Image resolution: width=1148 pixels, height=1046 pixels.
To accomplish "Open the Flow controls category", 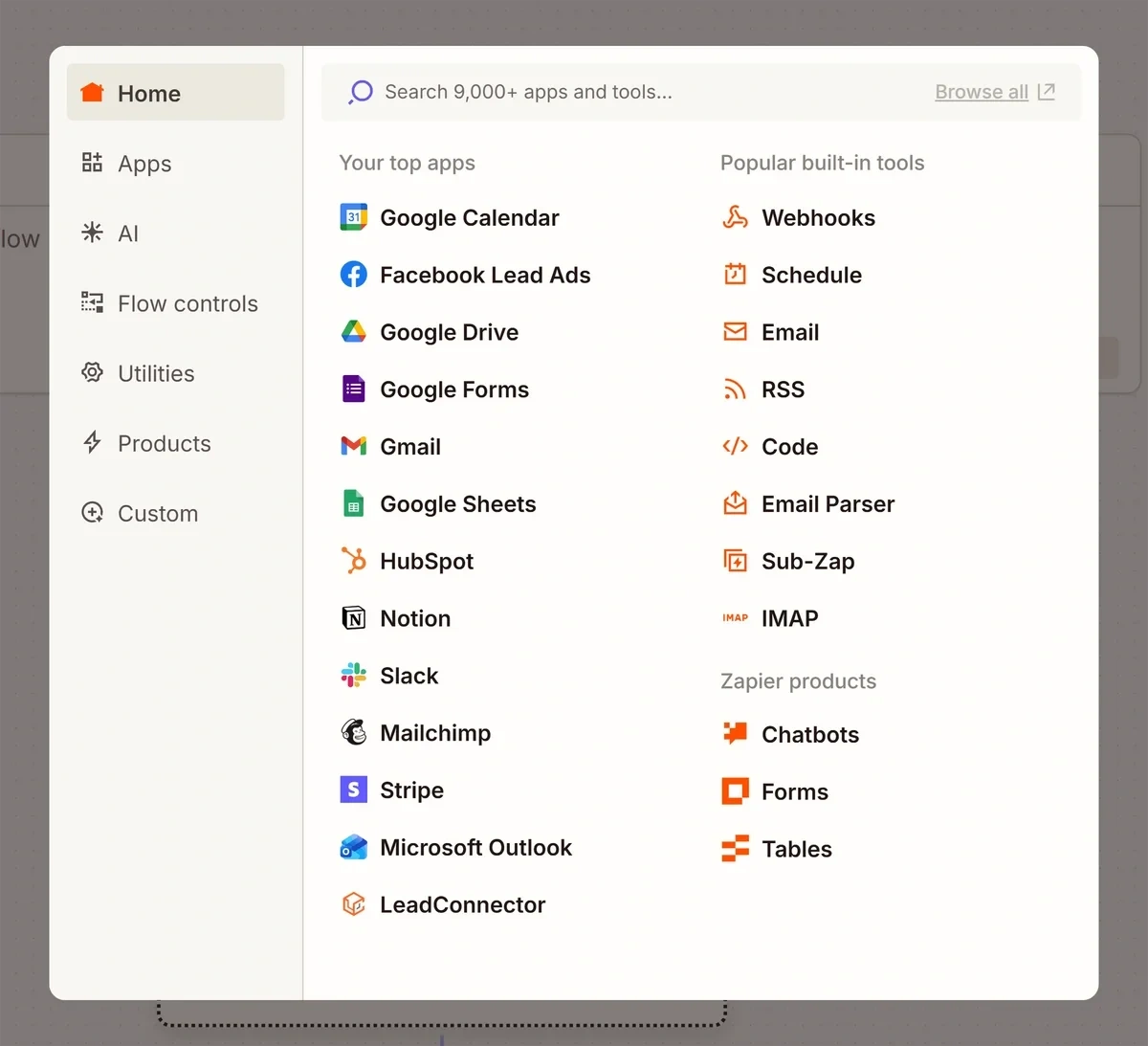I will coord(176,303).
